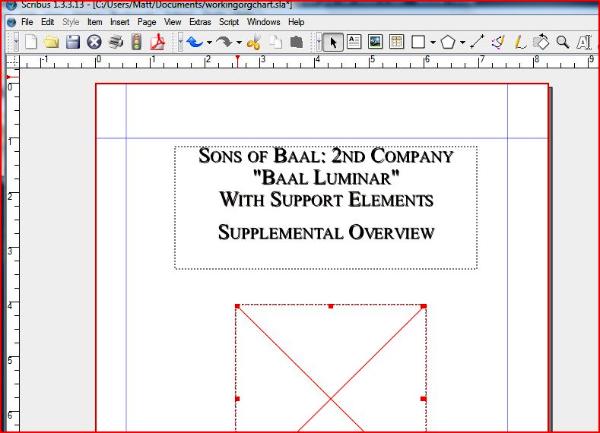The width and height of the screenshot is (600, 433).
Task: Select the Edit Contents of Frame tool
Action: click(584, 42)
